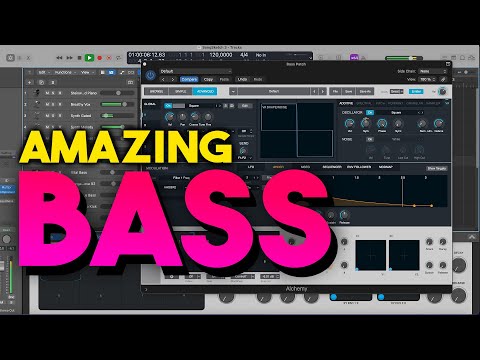Image resolution: width=480 pixels, height=360 pixels.
Task: Select the LFO modulation tab
Action: [251, 167]
